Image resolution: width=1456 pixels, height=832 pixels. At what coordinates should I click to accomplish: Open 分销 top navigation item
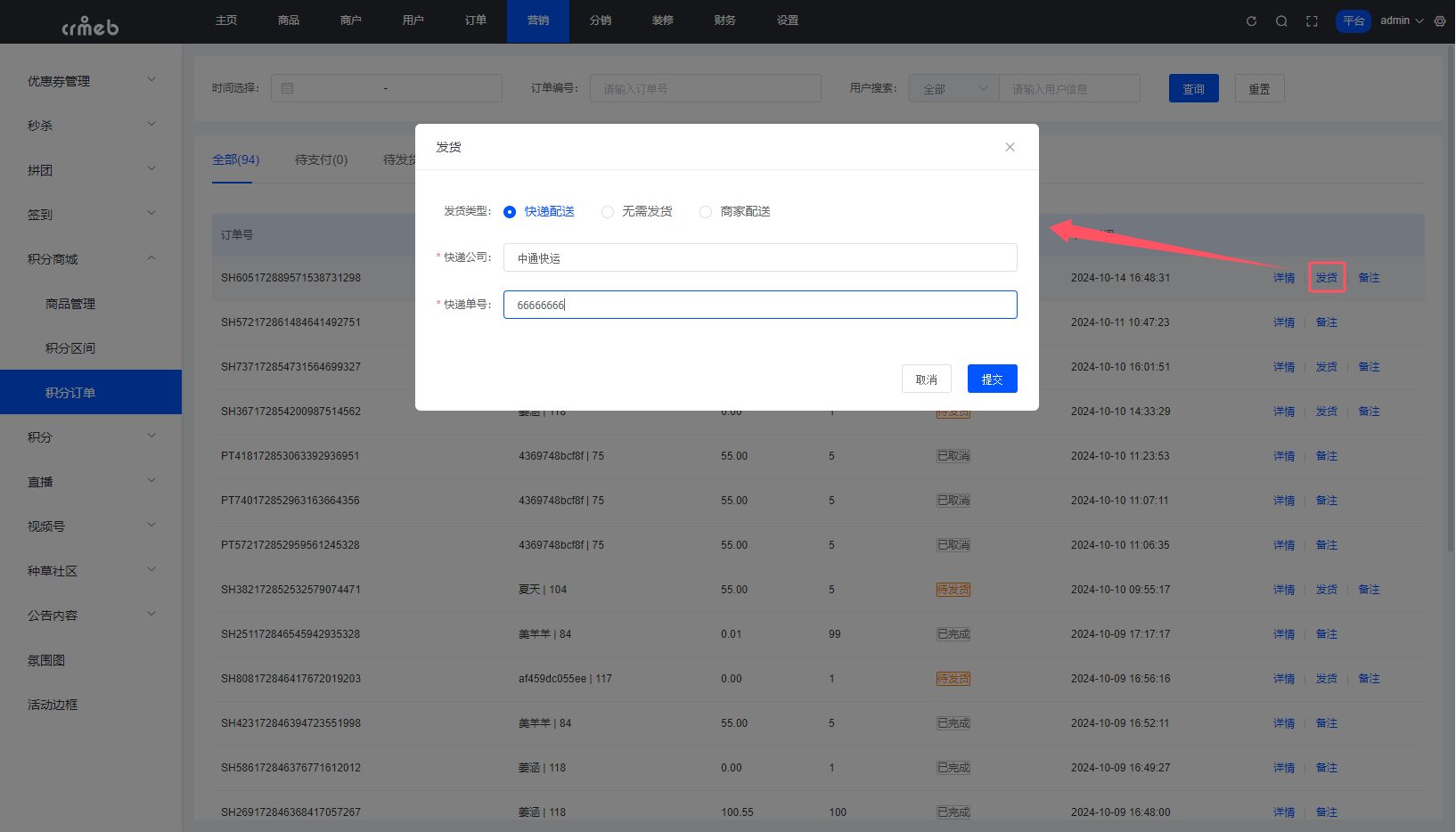pos(601,20)
